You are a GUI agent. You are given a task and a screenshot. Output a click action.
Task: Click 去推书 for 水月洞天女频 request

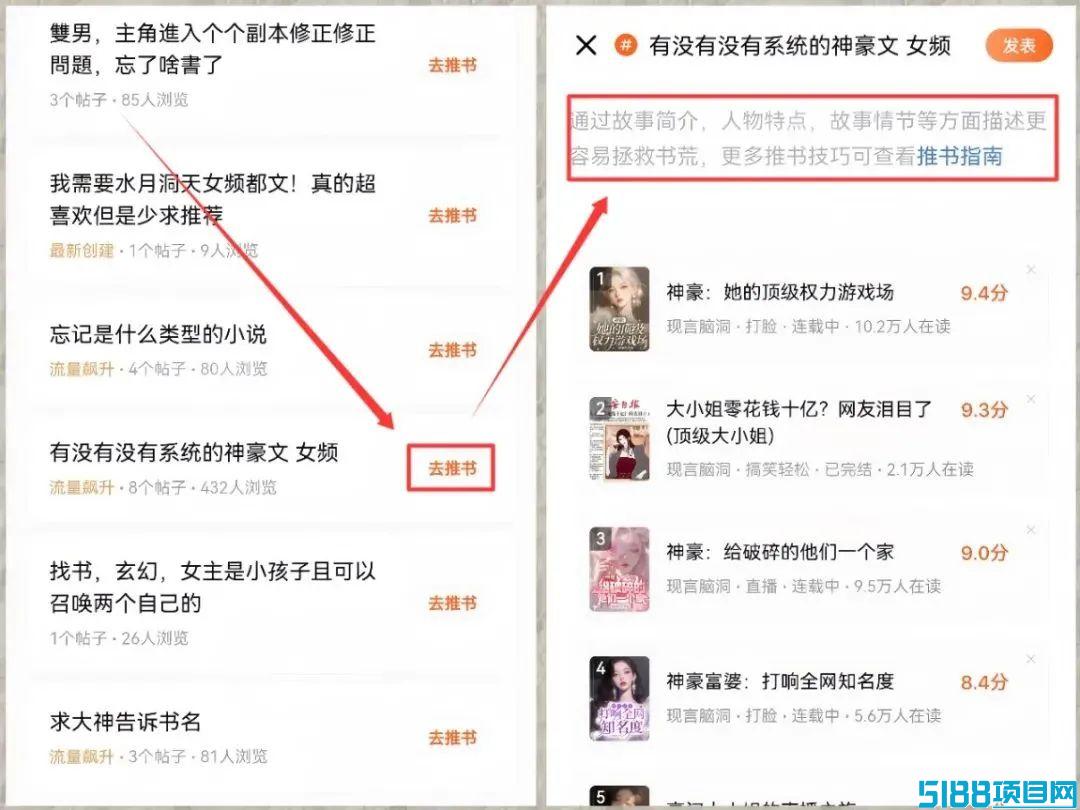click(452, 216)
